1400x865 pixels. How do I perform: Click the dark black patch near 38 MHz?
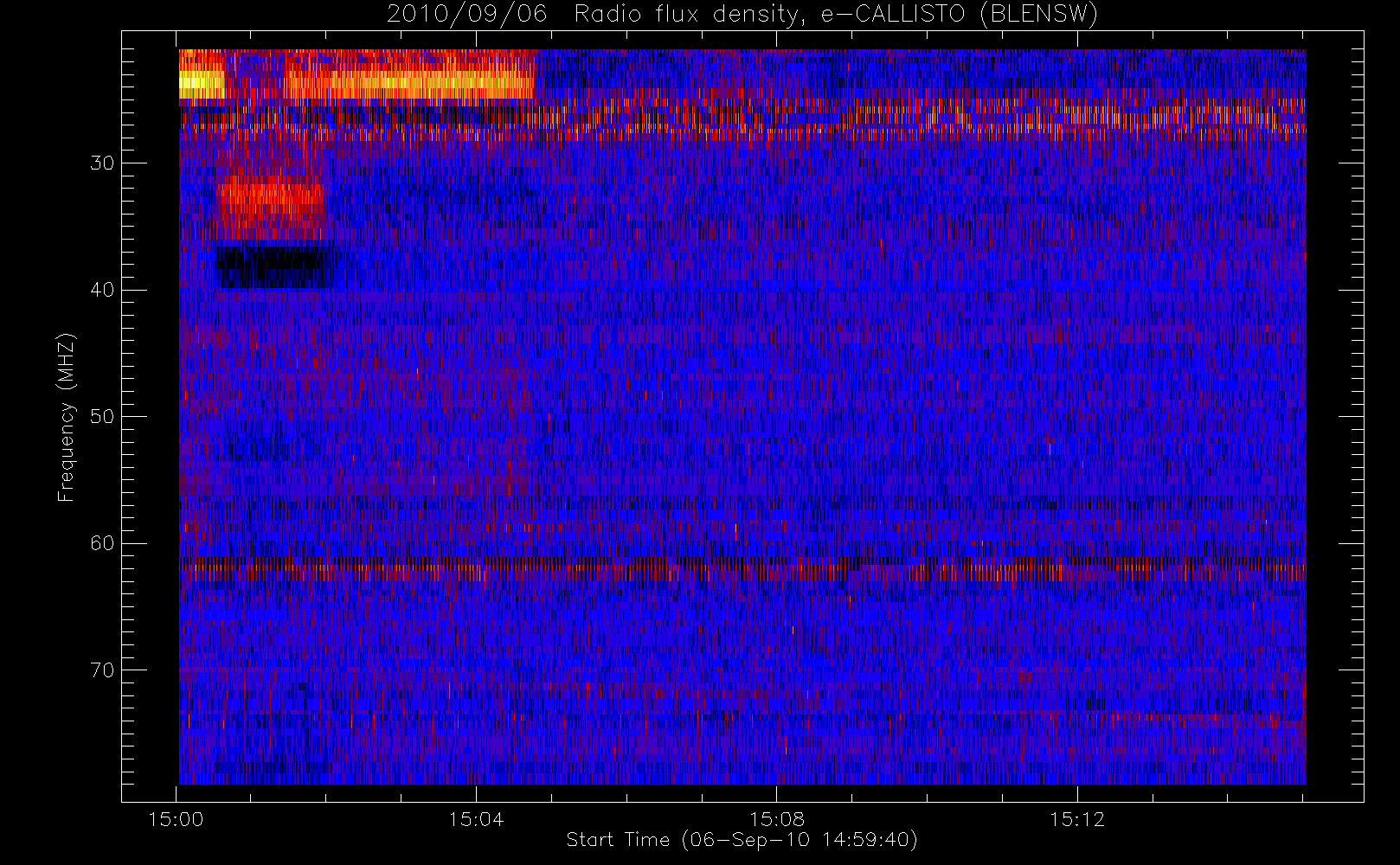tap(273, 266)
